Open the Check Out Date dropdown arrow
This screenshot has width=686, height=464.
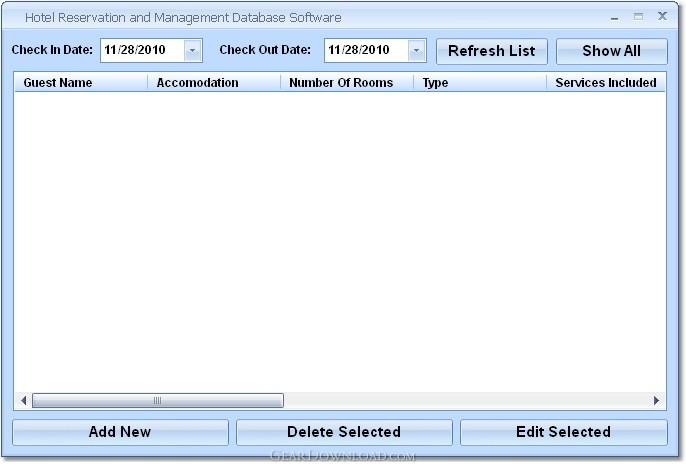(416, 50)
